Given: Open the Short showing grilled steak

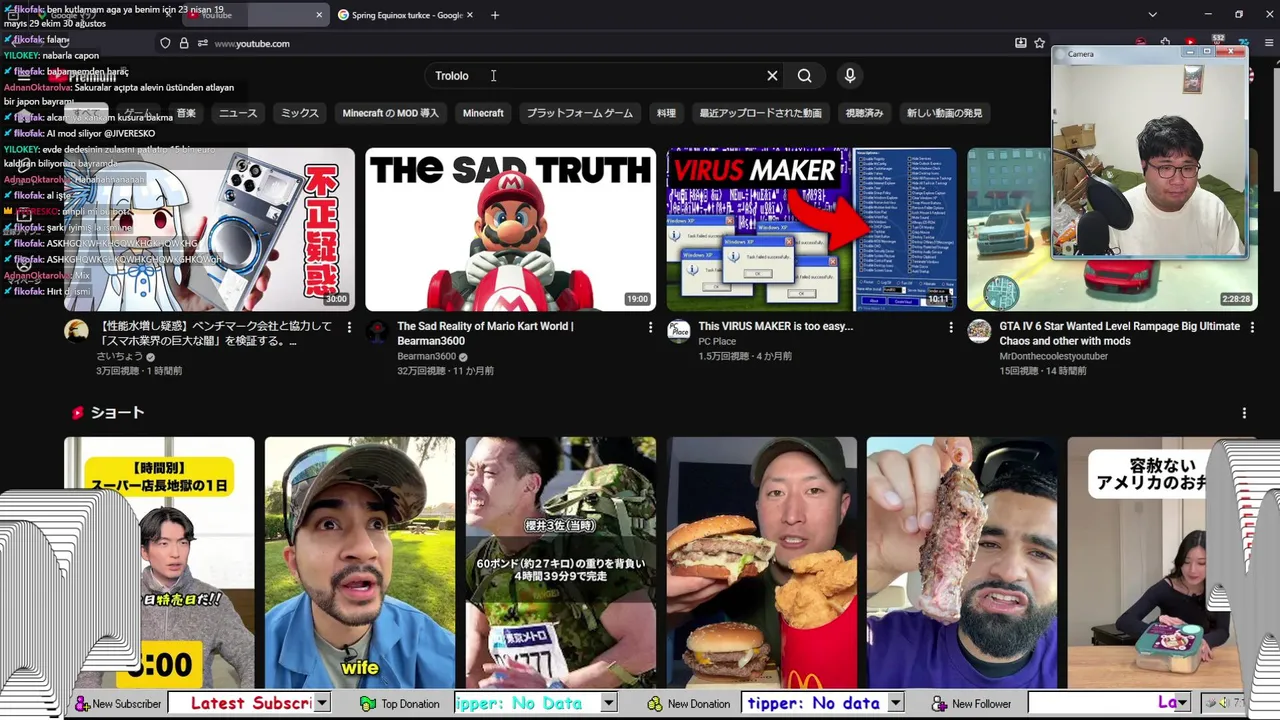Looking at the screenshot, I should coord(962,562).
